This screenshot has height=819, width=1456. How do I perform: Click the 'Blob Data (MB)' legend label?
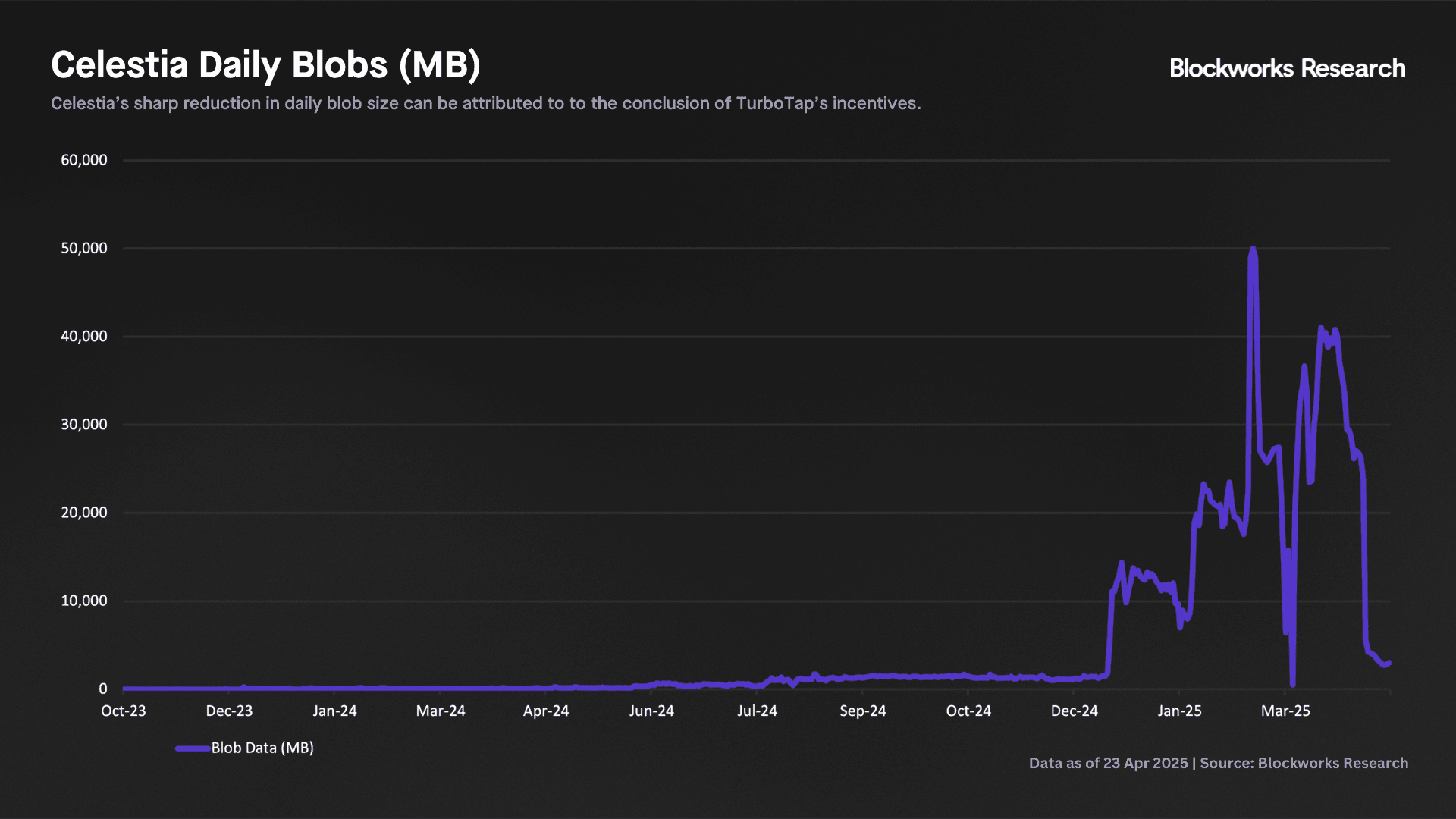pyautogui.click(x=262, y=748)
